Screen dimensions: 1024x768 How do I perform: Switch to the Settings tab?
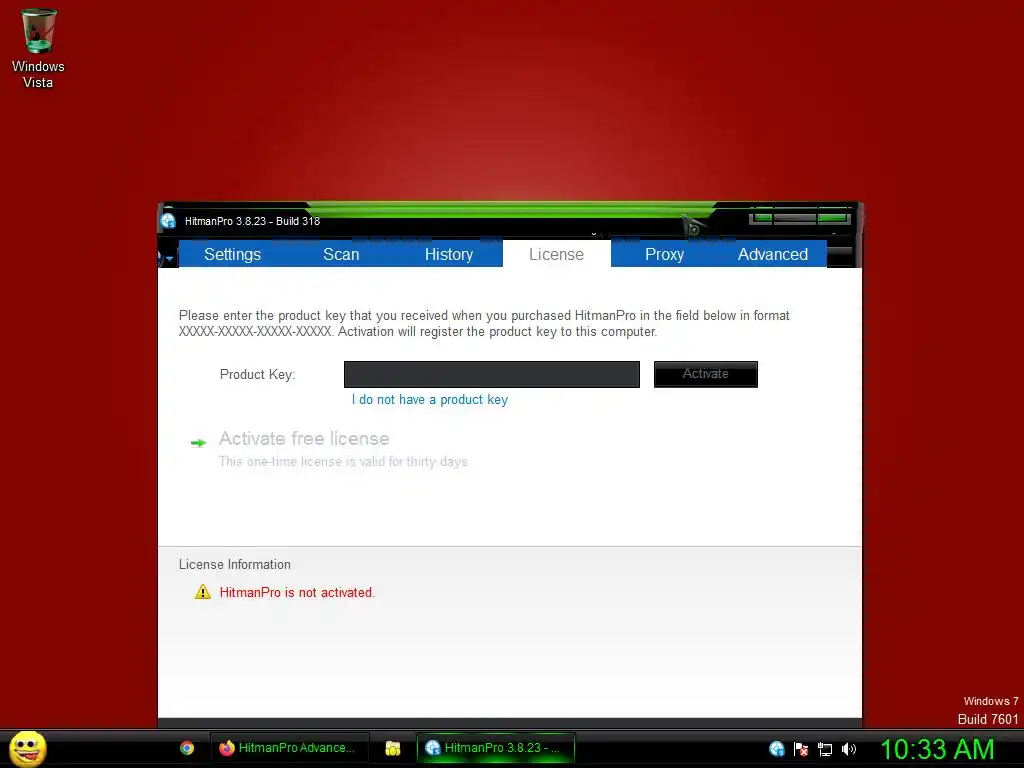click(232, 254)
